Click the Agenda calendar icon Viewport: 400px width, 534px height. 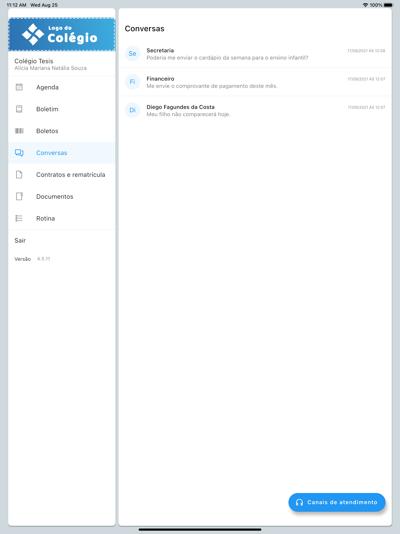click(x=19, y=87)
